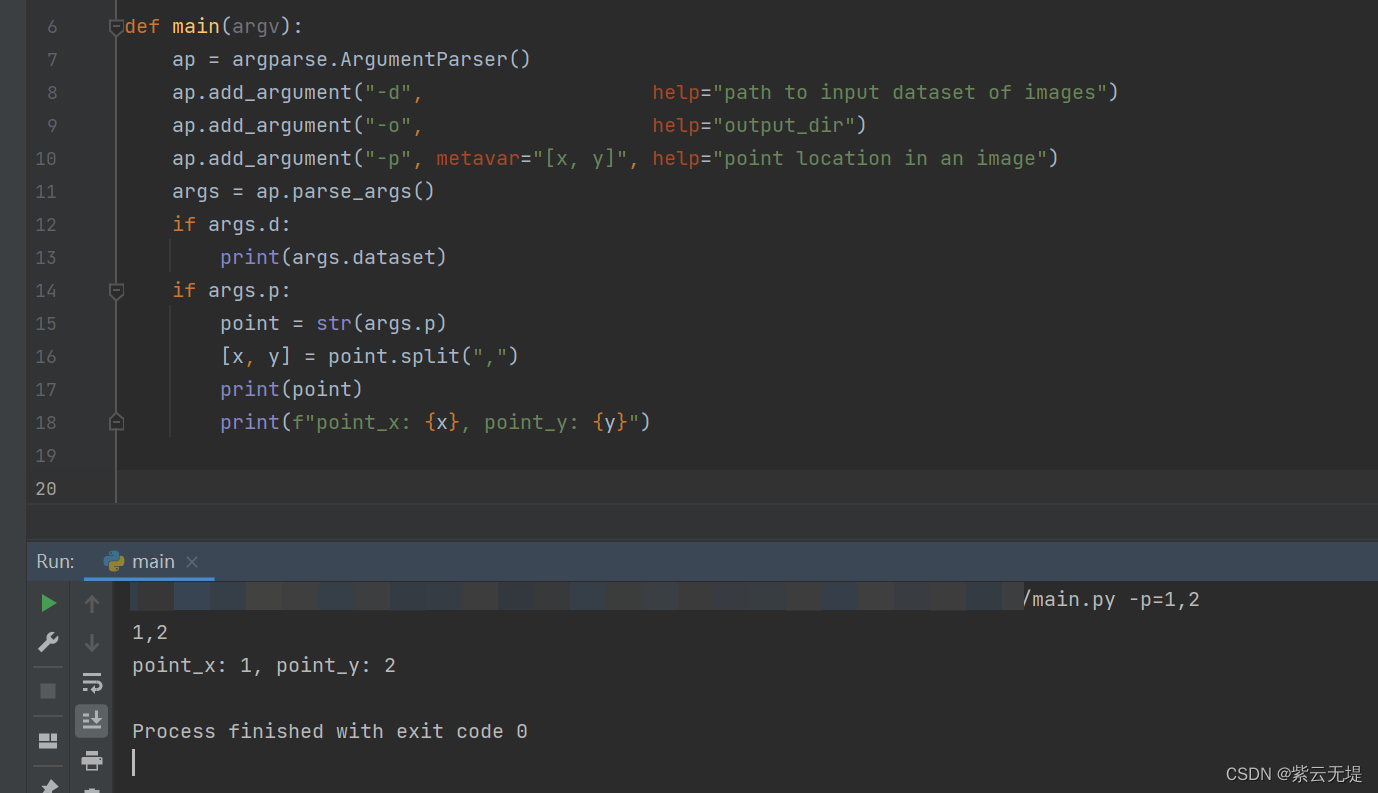Switch to the main run tab
1378x793 pixels.
point(150,561)
